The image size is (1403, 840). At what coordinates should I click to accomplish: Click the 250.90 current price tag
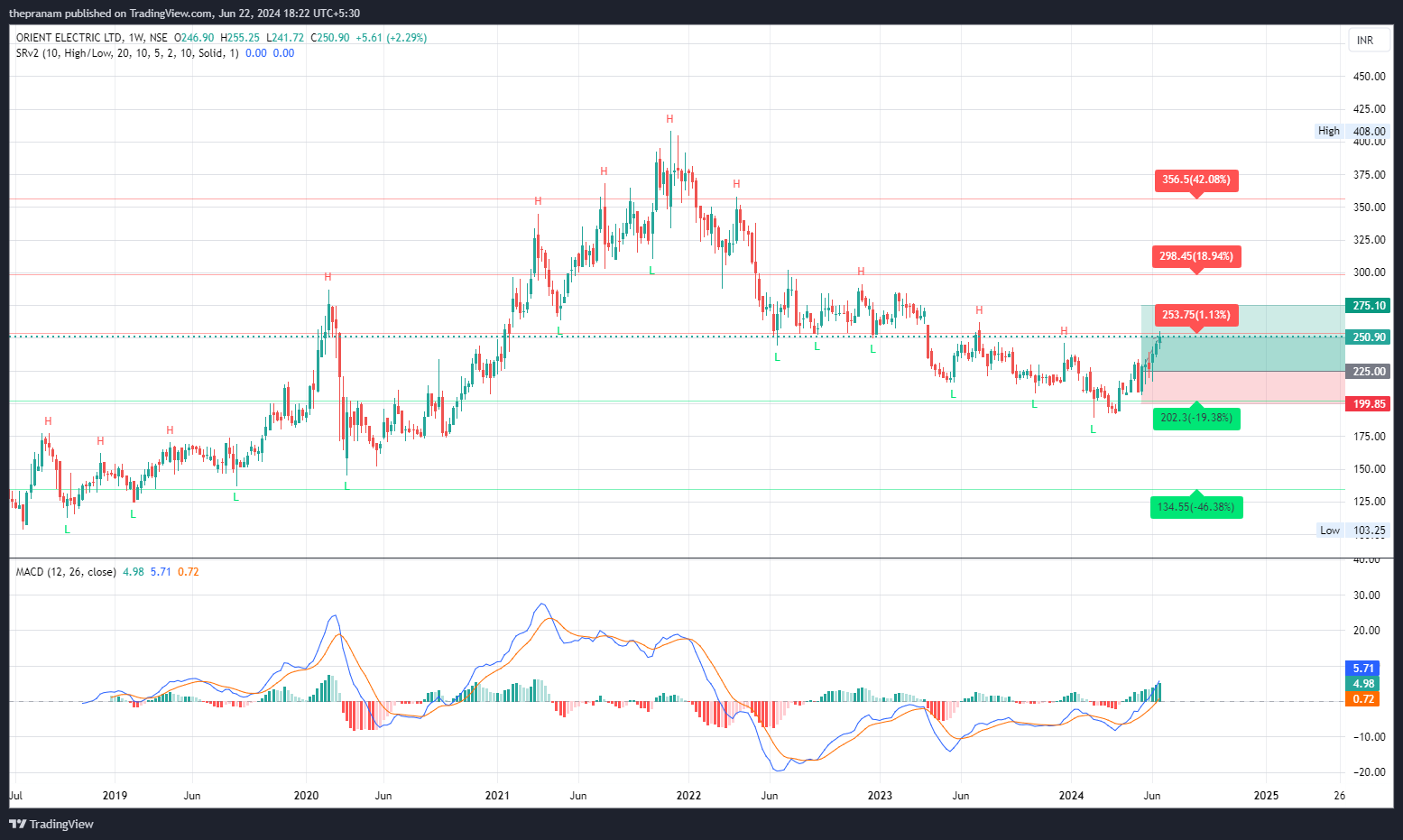1369,337
